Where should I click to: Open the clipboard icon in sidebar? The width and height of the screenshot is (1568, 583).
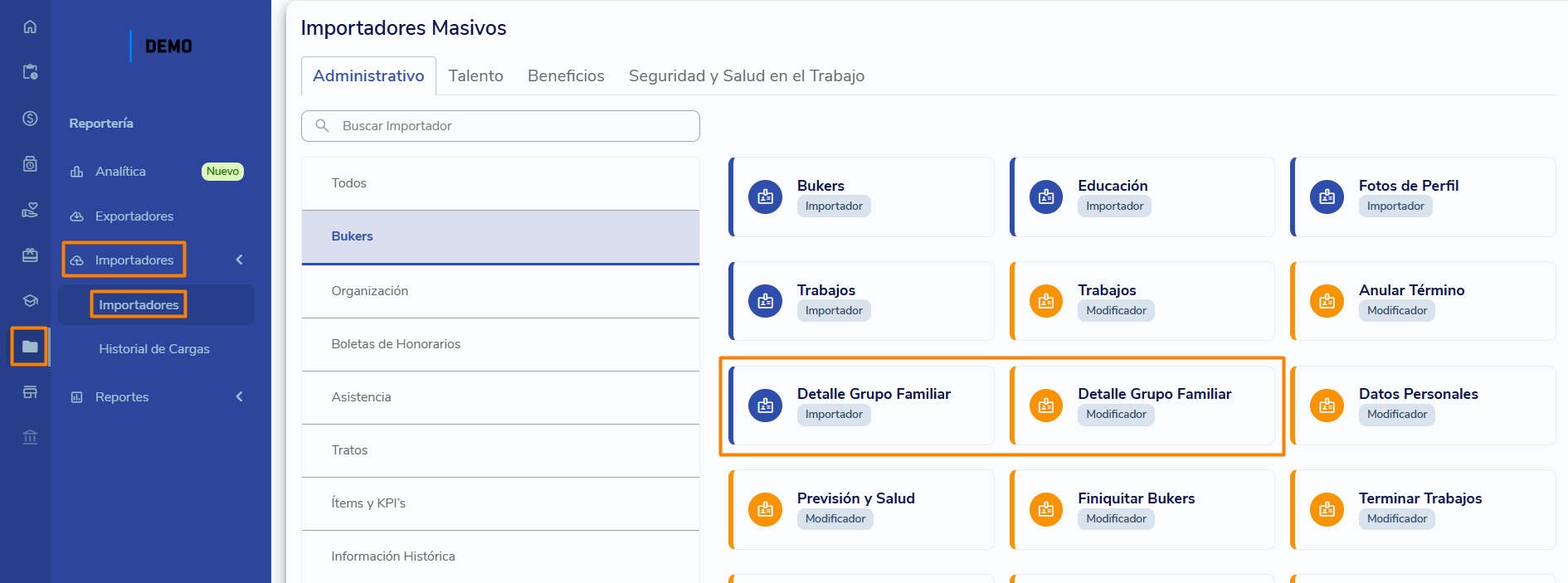coord(30,72)
